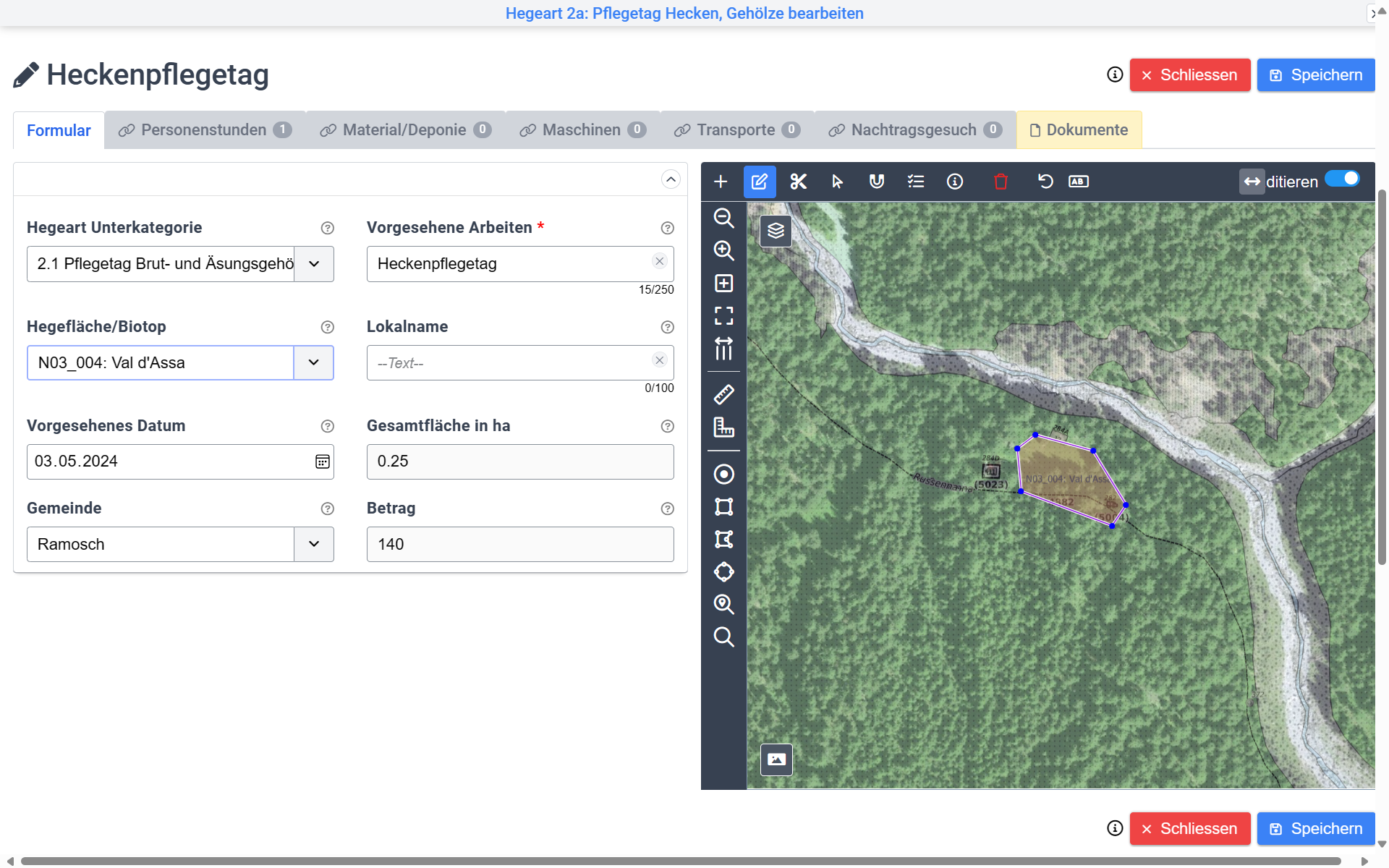Zoom out the map view

pyautogui.click(x=723, y=218)
